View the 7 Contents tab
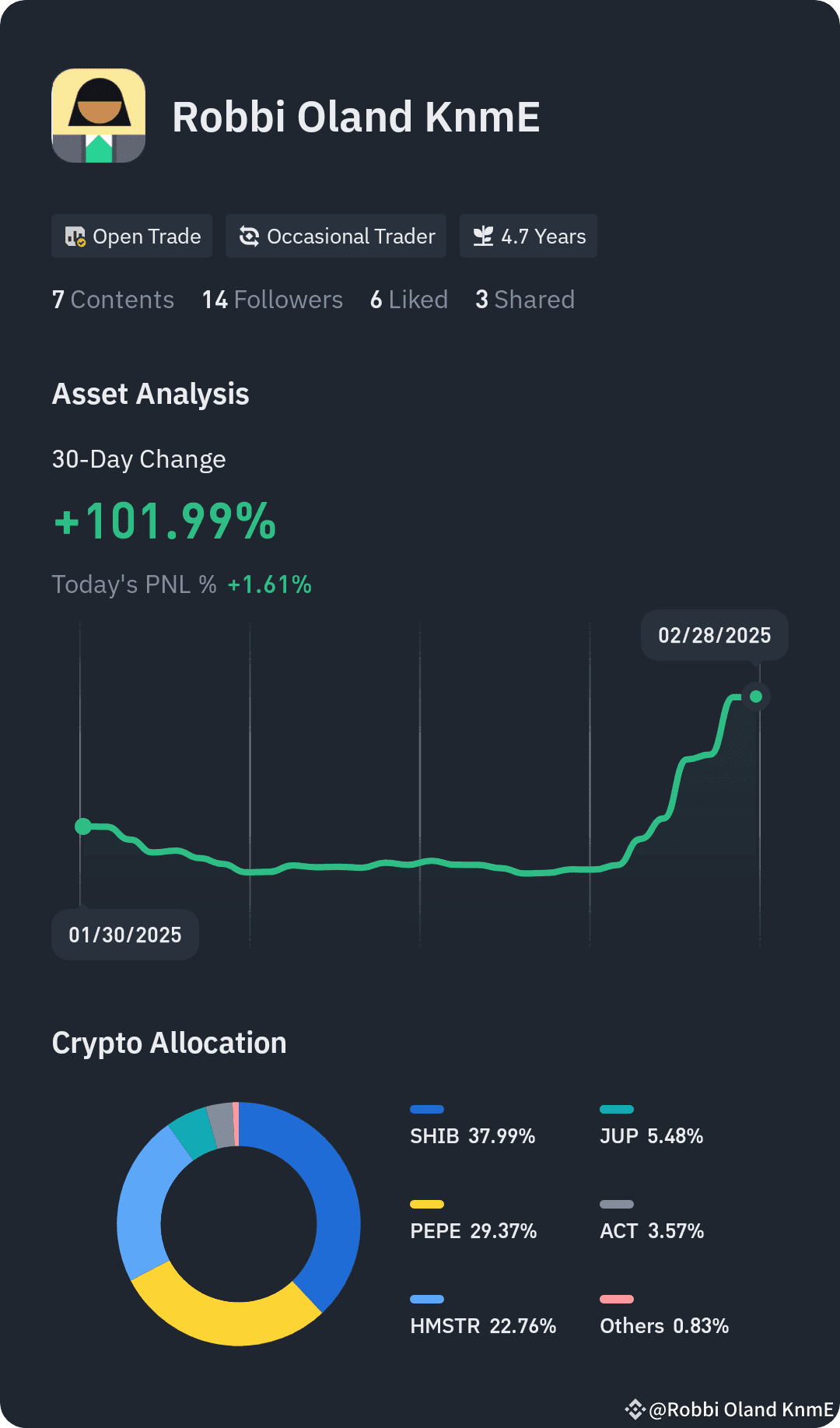The image size is (840, 1428). click(x=113, y=300)
